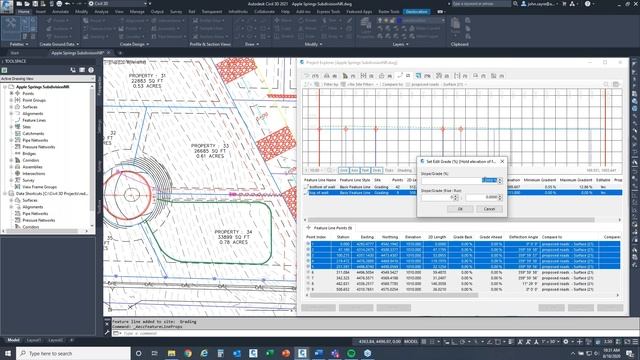Click the Elevation column header in points table
This screenshot has width=640, height=360.
coord(413,237)
